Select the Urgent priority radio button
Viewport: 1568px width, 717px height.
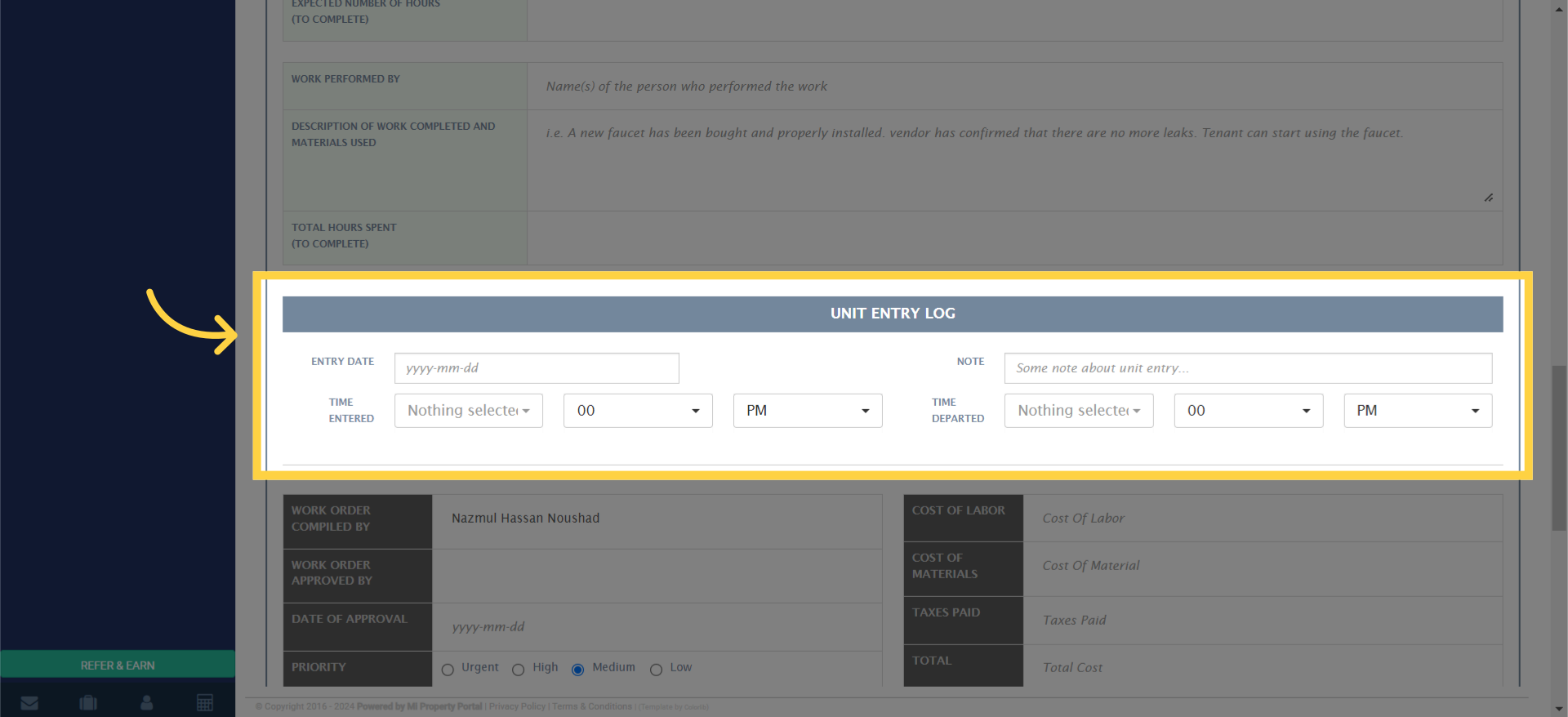tap(448, 670)
